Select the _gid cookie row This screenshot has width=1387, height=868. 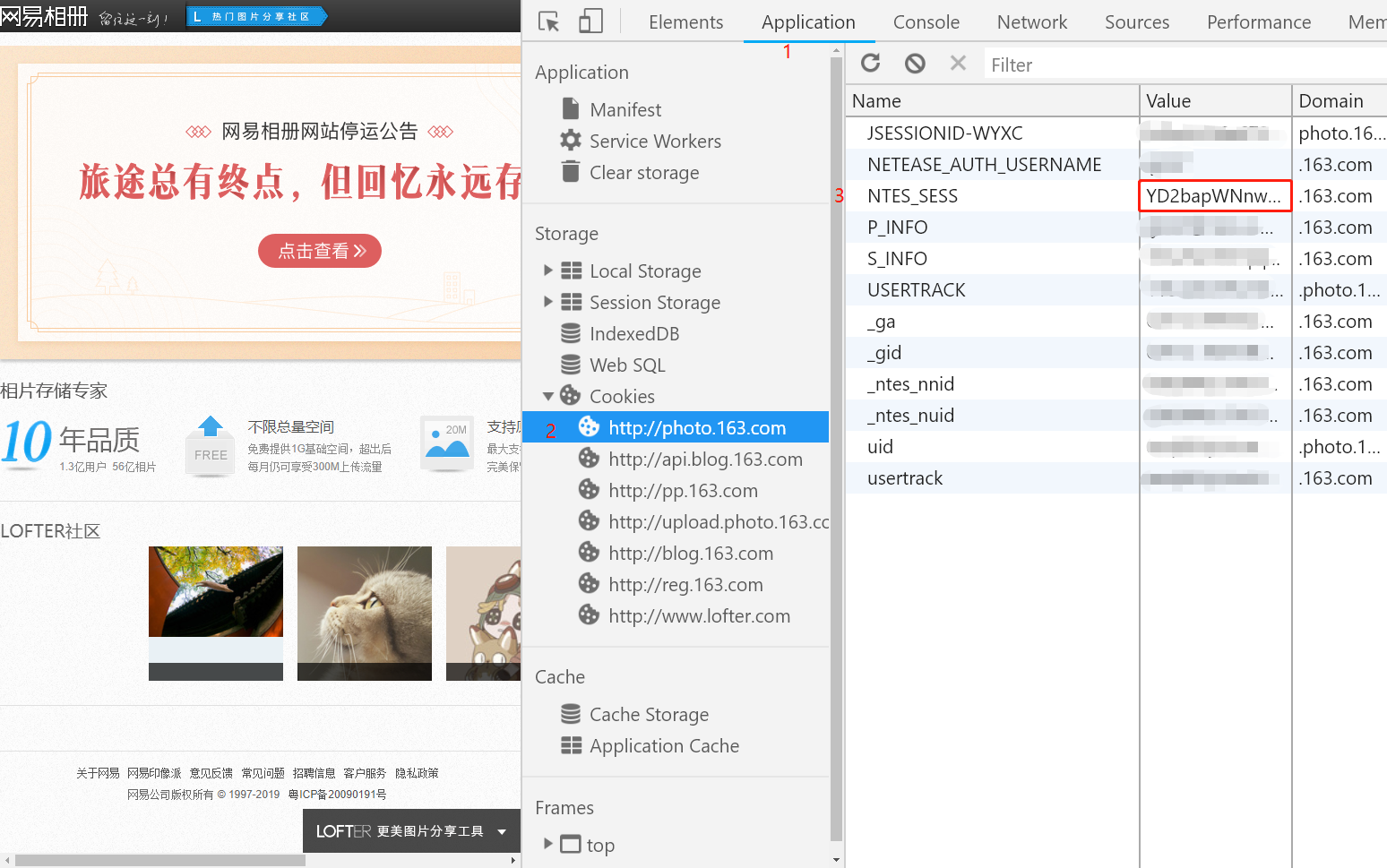click(1116, 352)
